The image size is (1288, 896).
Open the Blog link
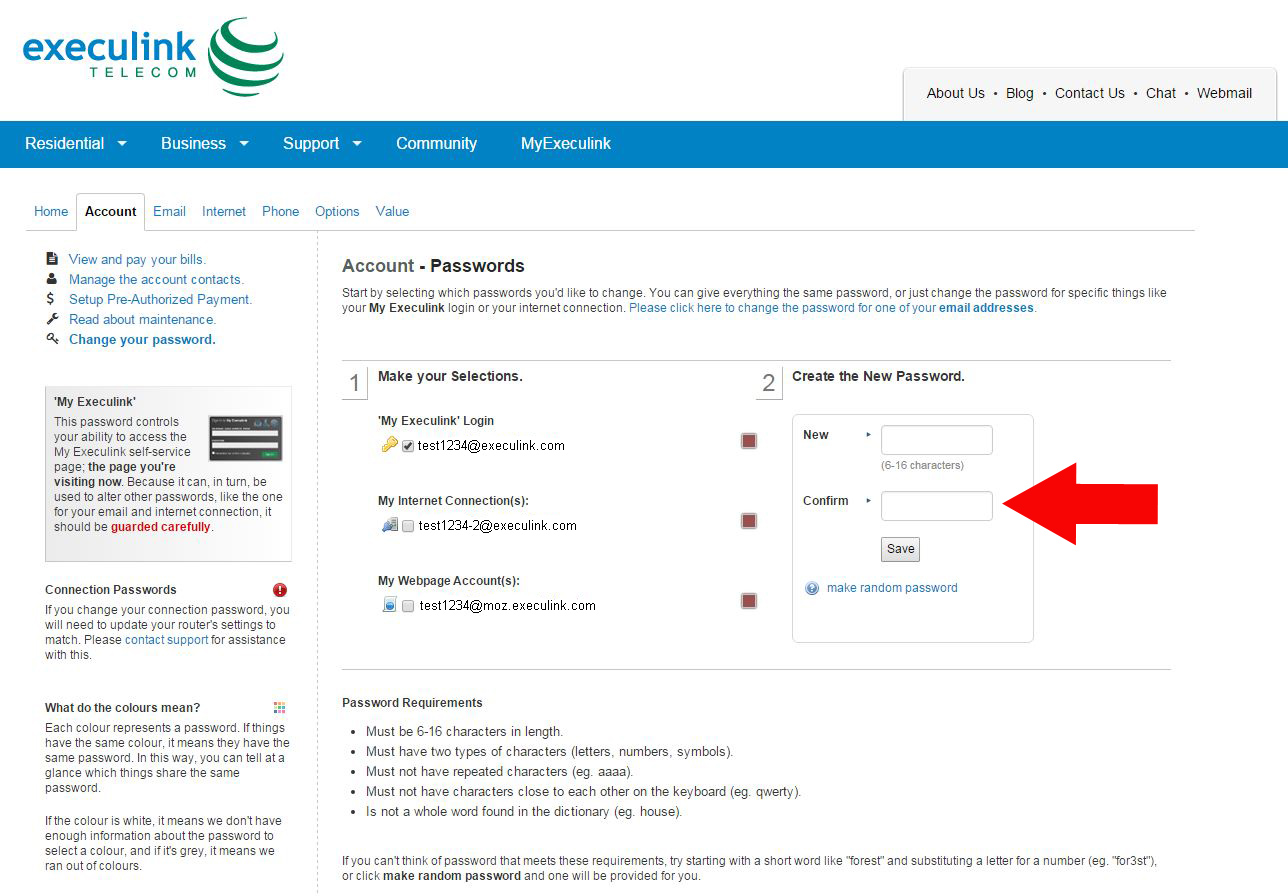tap(1020, 93)
